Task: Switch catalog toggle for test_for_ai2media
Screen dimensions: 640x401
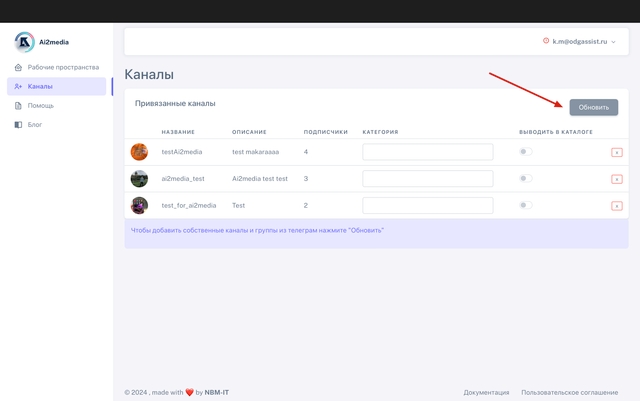Action: (x=525, y=205)
